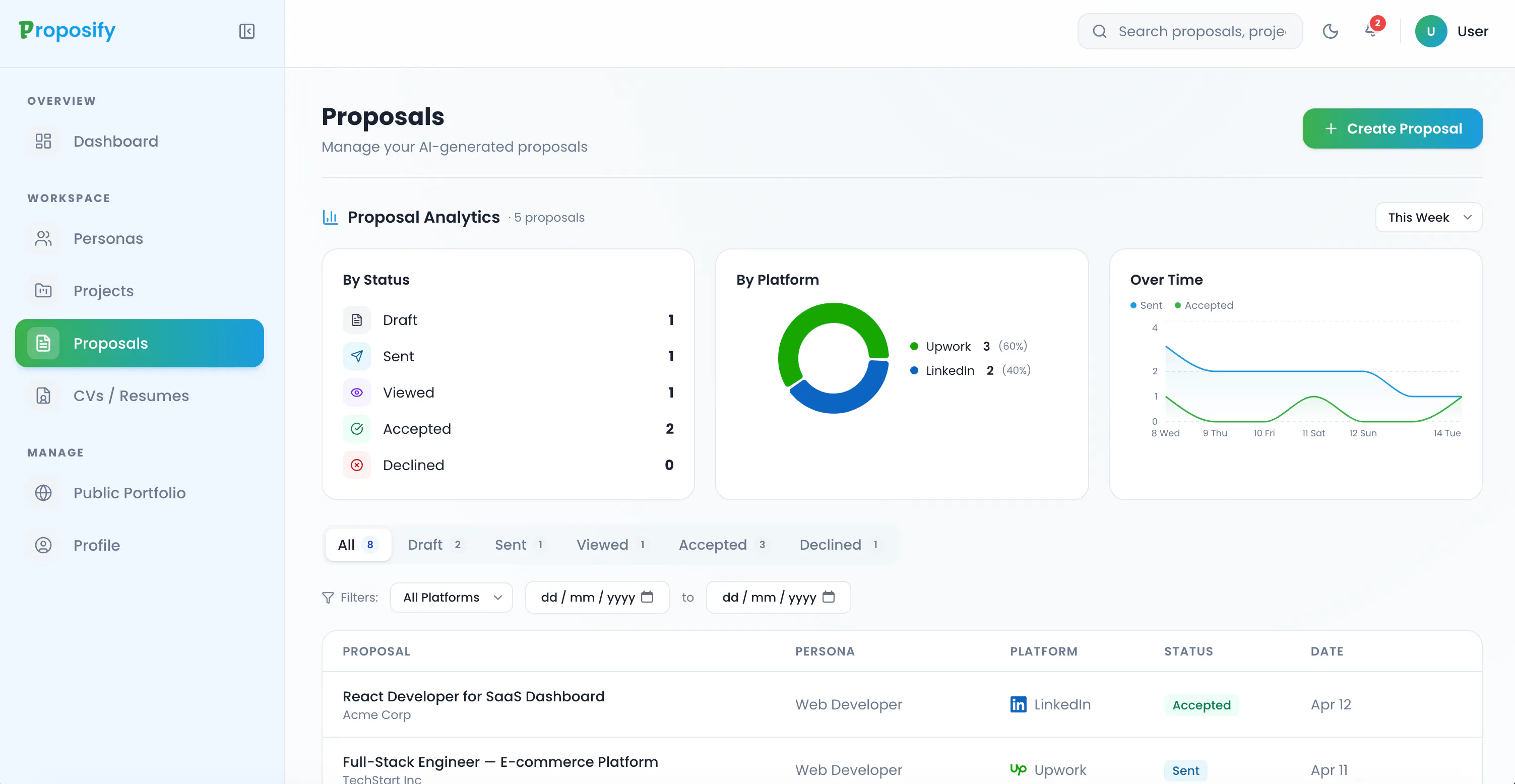
Task: Open CVs / Resumes page
Action: click(140, 395)
